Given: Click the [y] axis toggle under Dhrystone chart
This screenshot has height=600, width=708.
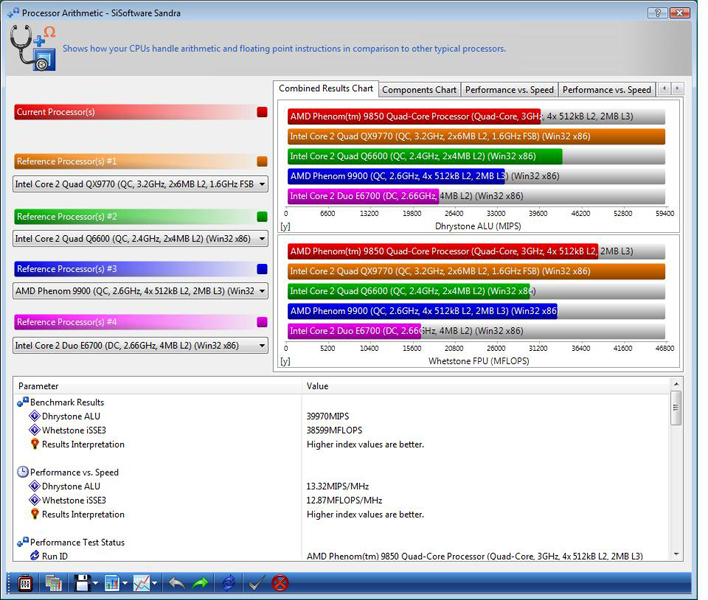Looking at the screenshot, I should (x=285, y=226).
